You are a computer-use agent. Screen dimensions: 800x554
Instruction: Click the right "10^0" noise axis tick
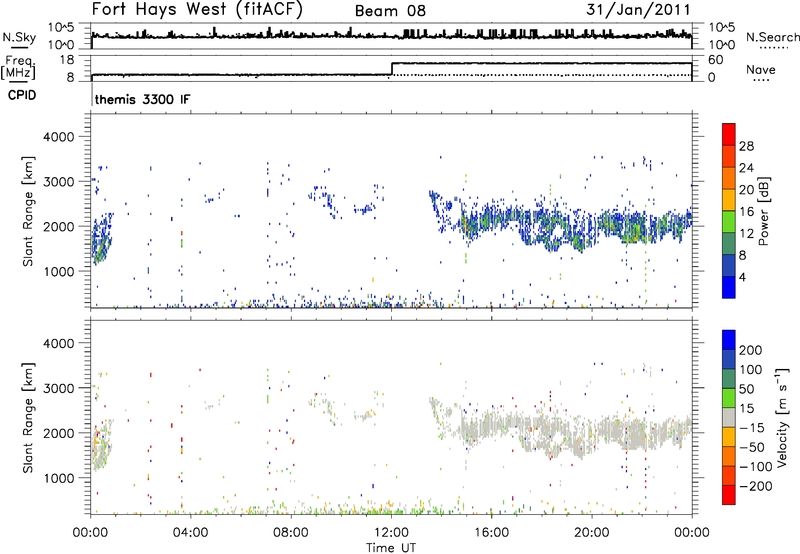tap(721, 45)
